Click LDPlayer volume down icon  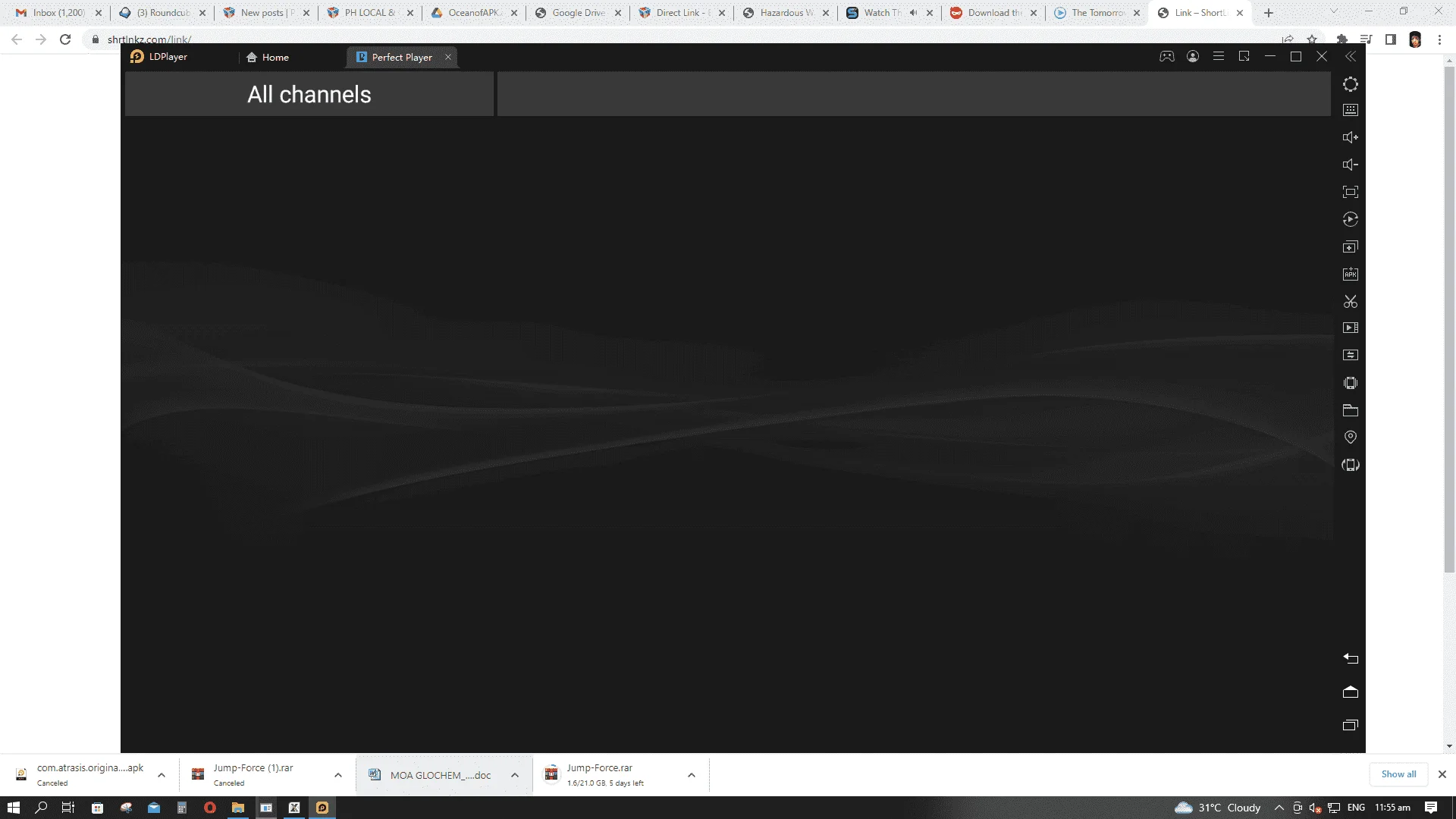1351,165
